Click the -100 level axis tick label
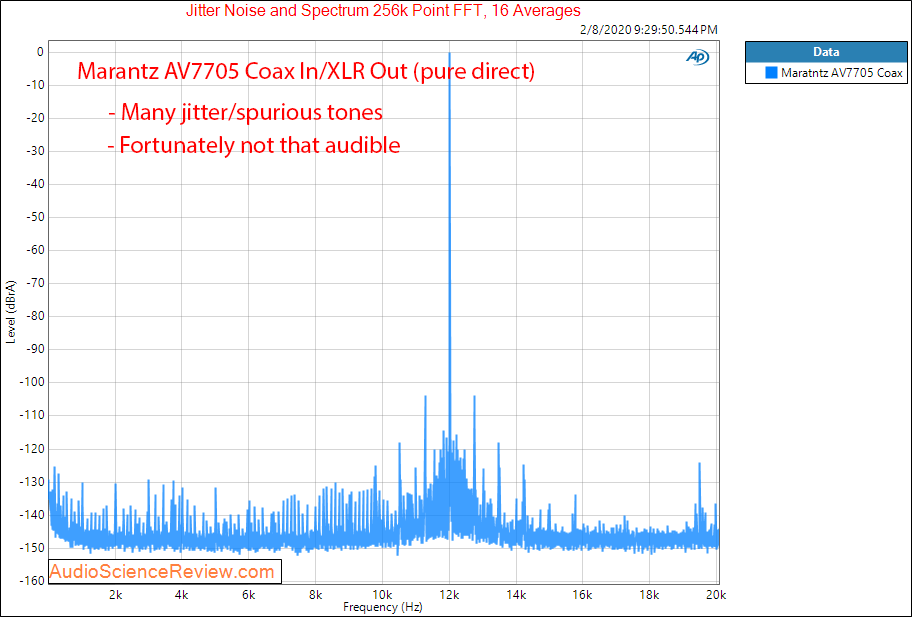This screenshot has width=912, height=617. 31,383
